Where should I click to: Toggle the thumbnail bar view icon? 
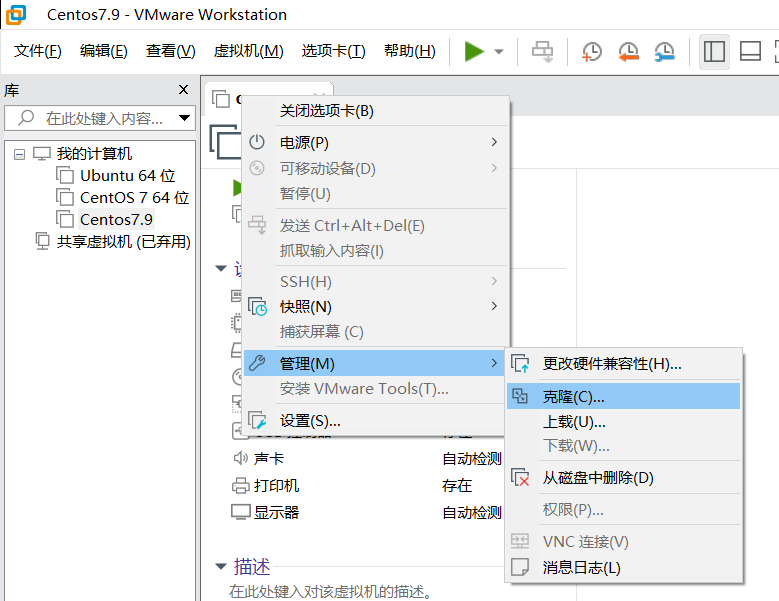(x=750, y=51)
